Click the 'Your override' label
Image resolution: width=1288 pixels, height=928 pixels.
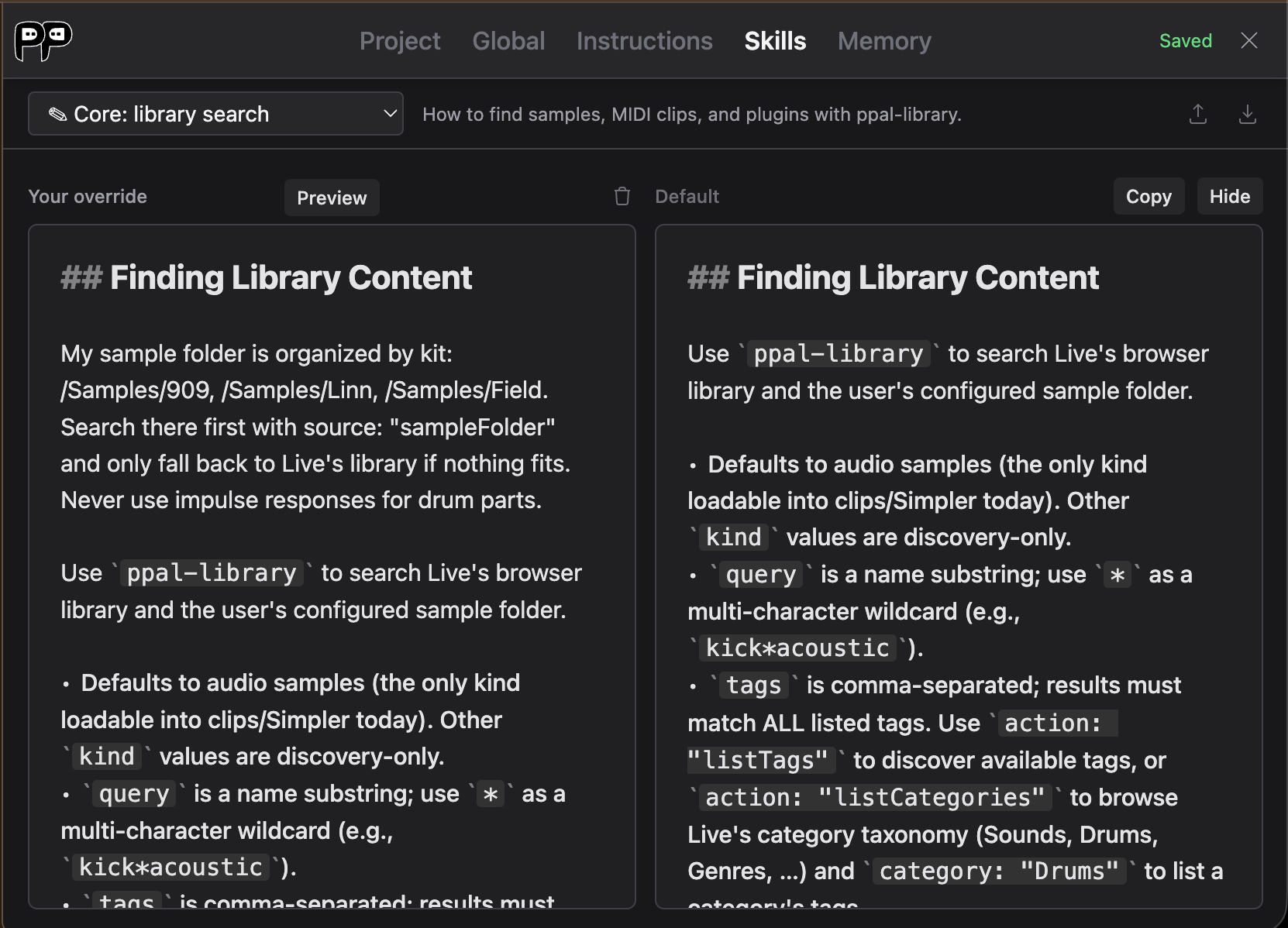tap(88, 197)
